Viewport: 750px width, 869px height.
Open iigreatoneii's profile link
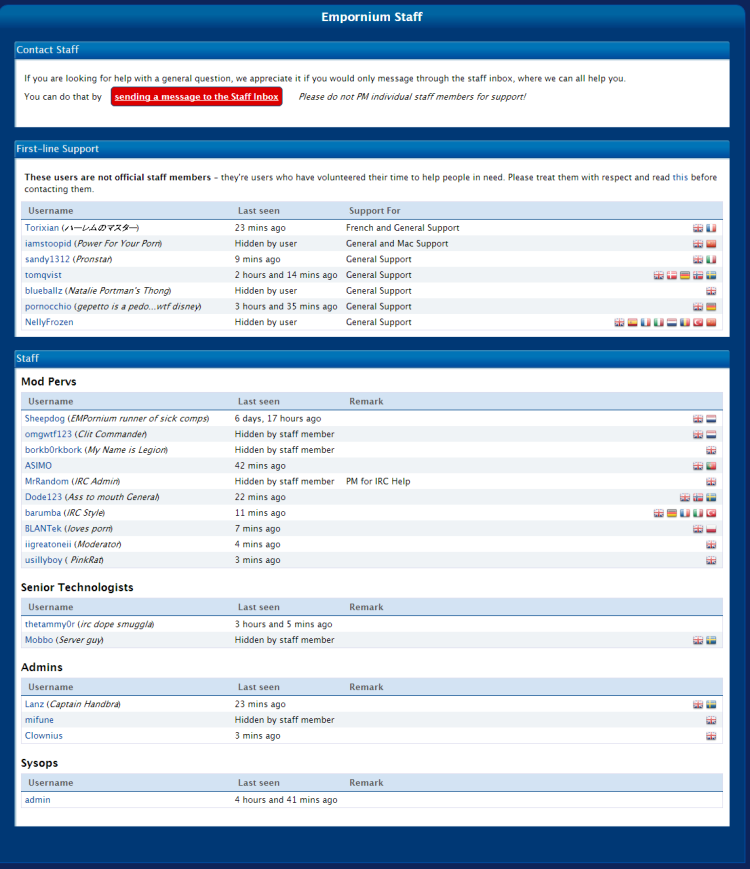coord(48,544)
